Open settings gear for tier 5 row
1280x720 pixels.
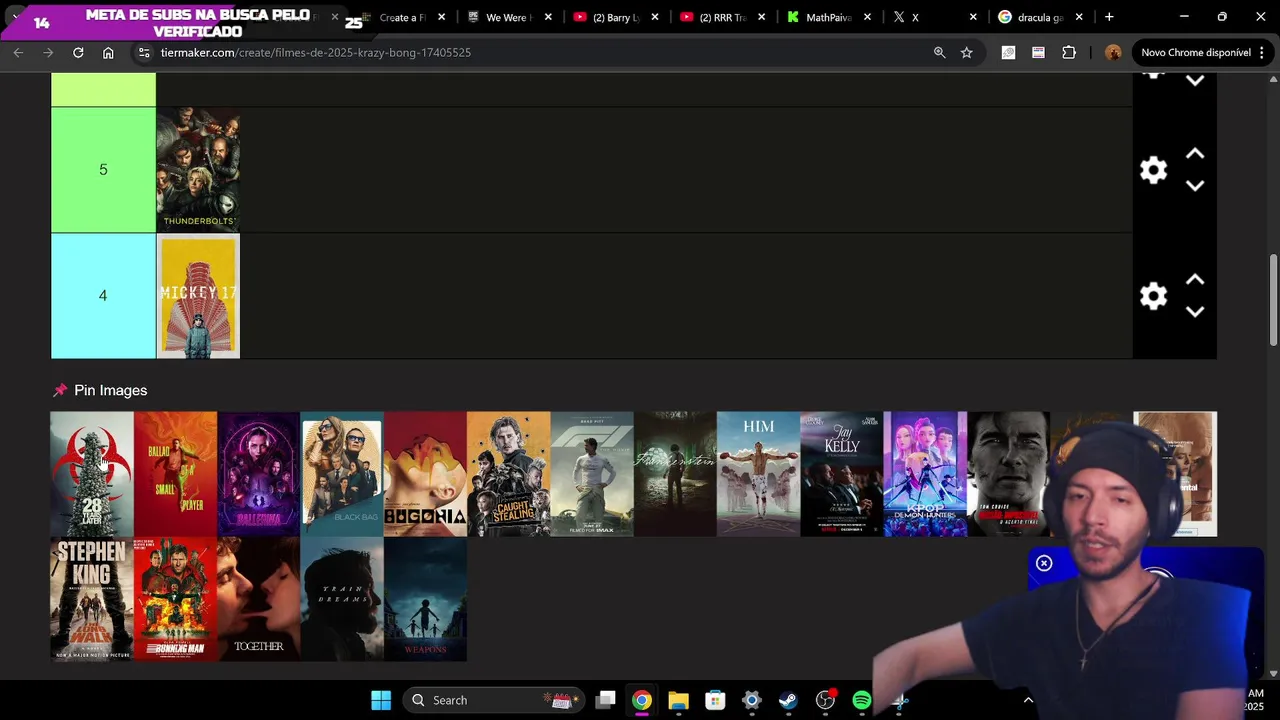pyautogui.click(x=1153, y=170)
